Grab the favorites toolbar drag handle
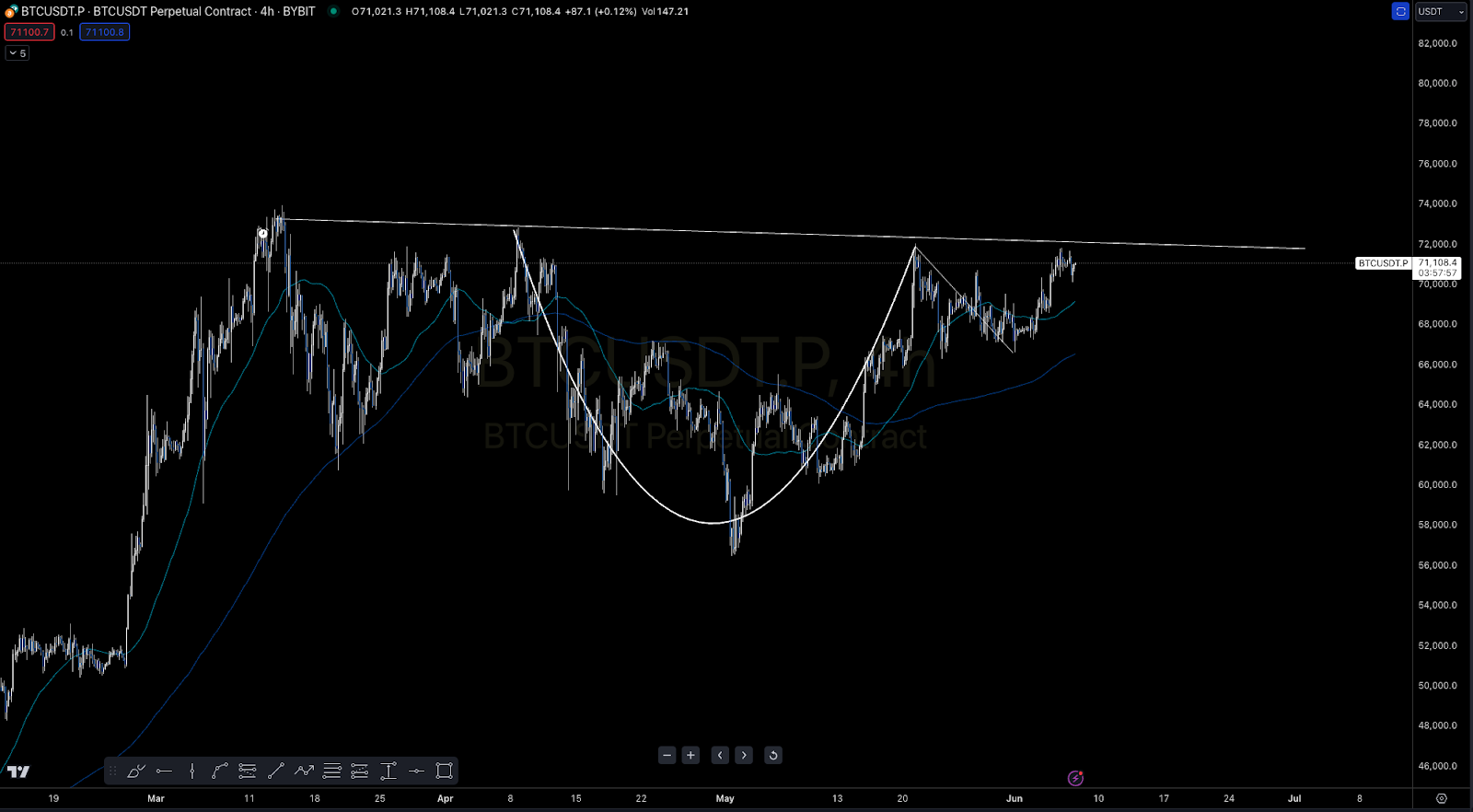The width and height of the screenshot is (1473, 812). pyautogui.click(x=113, y=771)
